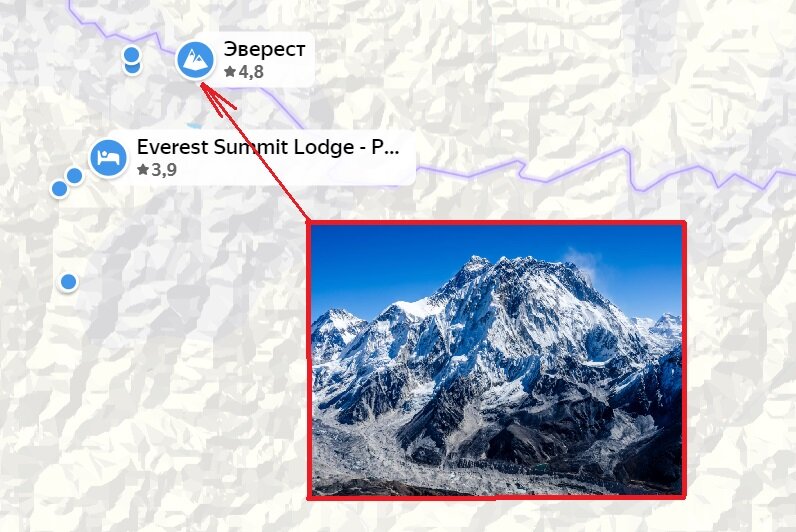This screenshot has height=532, width=796.
Task: Click the 3,9 rating of the lodge
Action: pyautogui.click(x=164, y=169)
